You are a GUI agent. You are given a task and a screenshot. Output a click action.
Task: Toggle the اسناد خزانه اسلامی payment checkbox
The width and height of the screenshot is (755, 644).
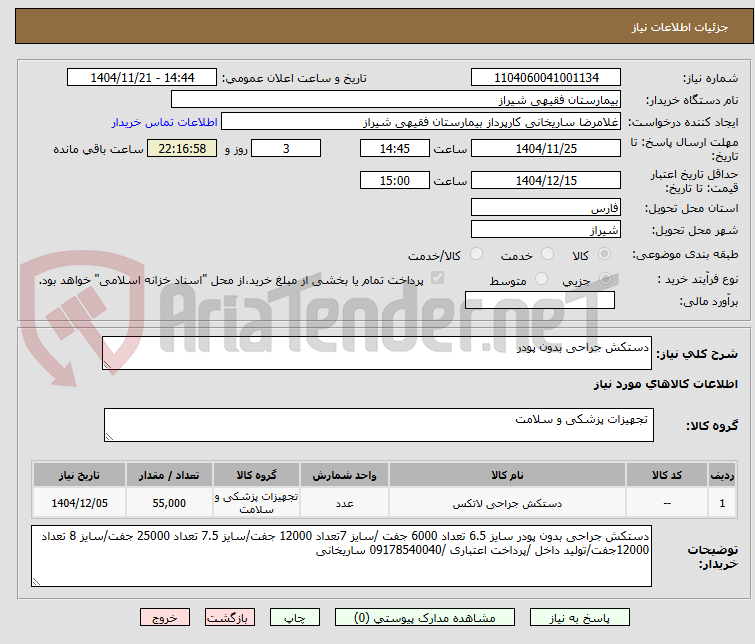coord(437,278)
